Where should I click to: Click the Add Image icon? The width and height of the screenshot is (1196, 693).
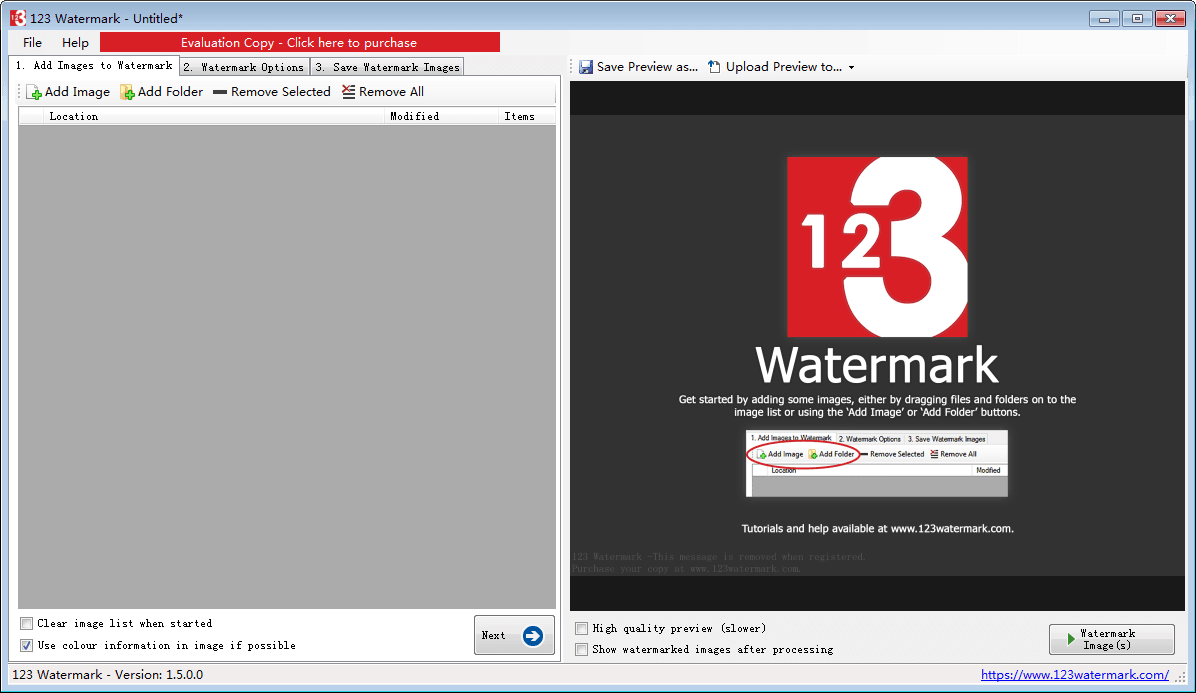coord(34,92)
